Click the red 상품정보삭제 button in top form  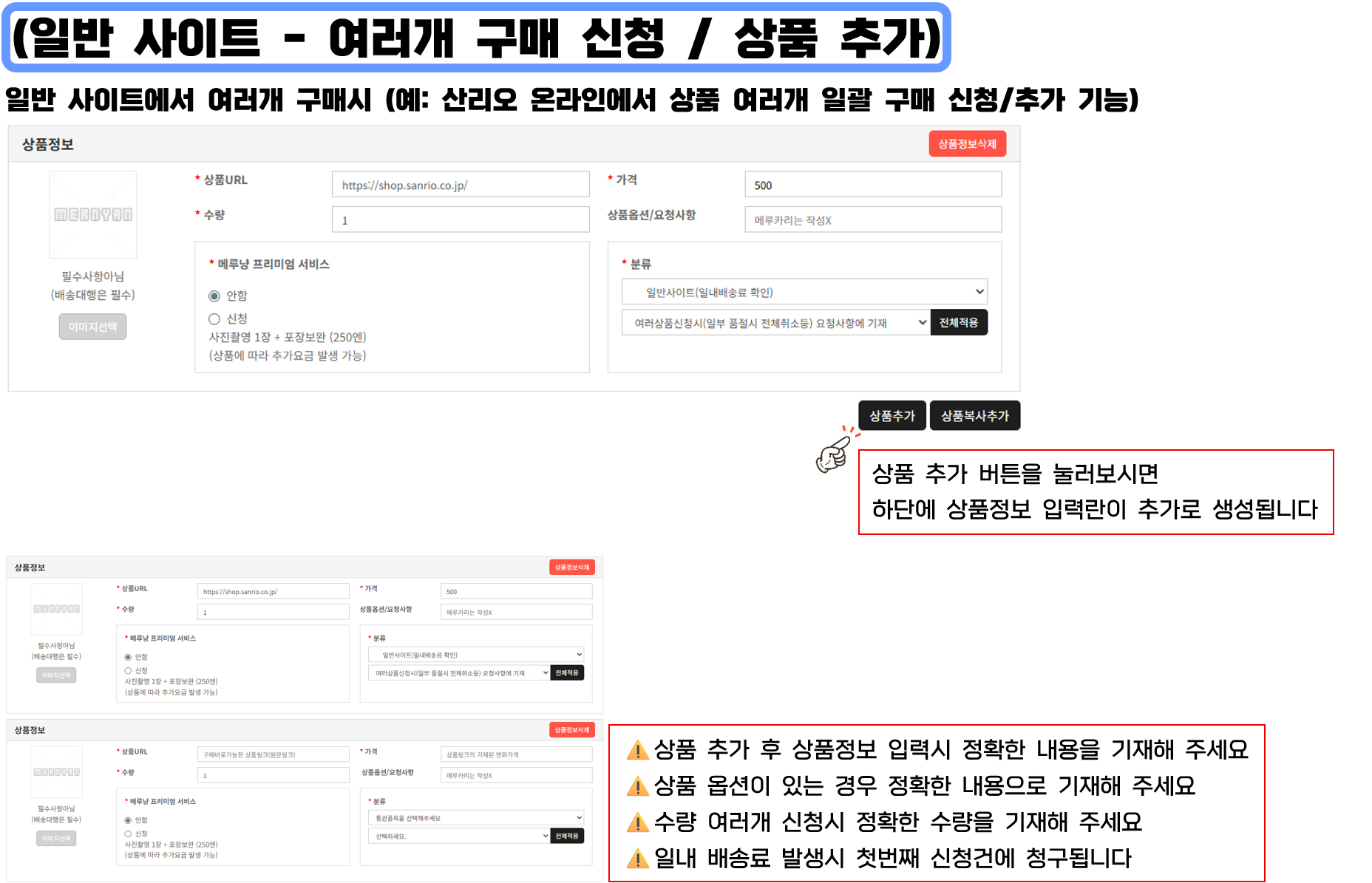(x=967, y=144)
